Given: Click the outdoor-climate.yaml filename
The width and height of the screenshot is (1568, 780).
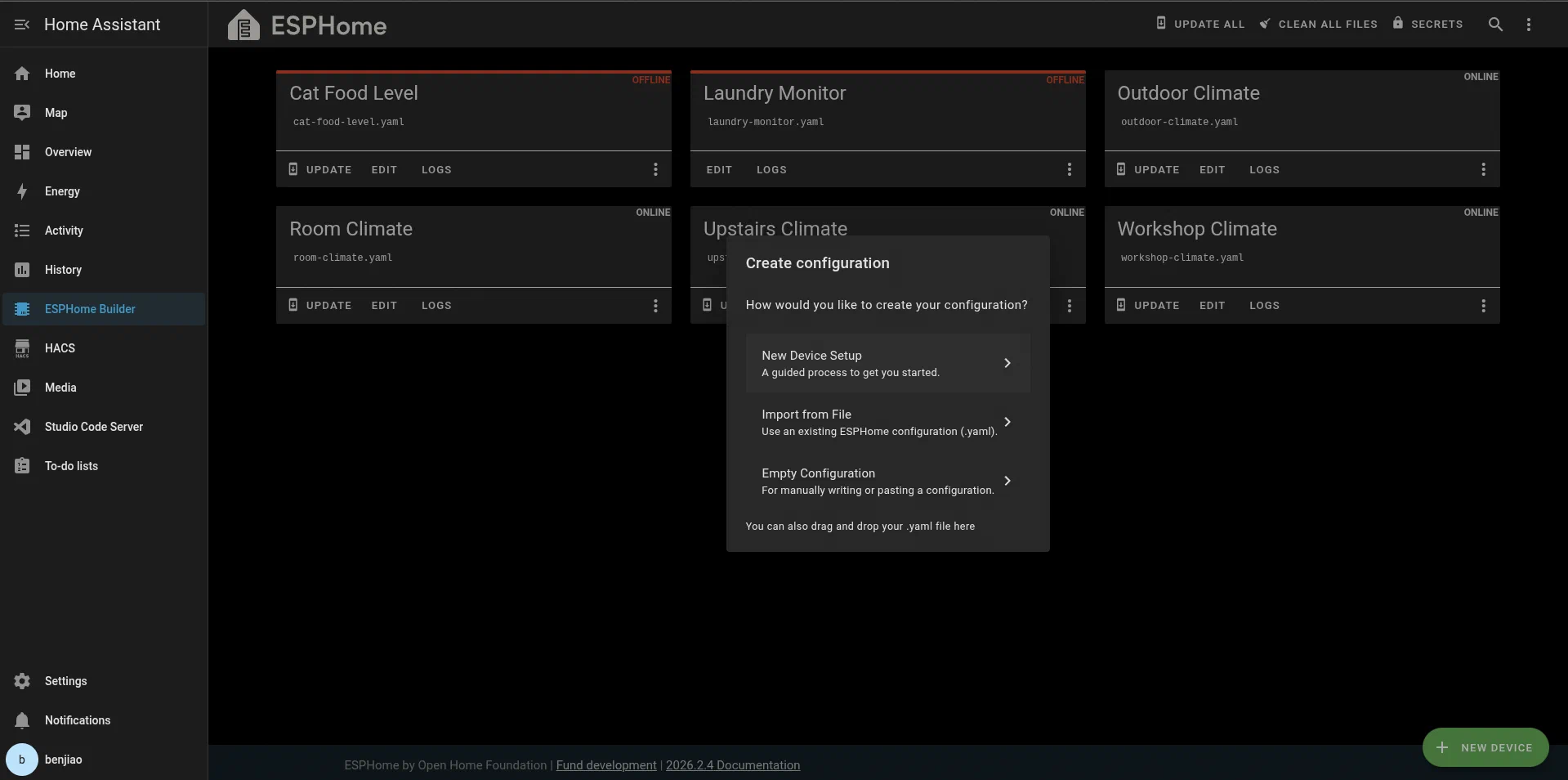Looking at the screenshot, I should click(1179, 122).
